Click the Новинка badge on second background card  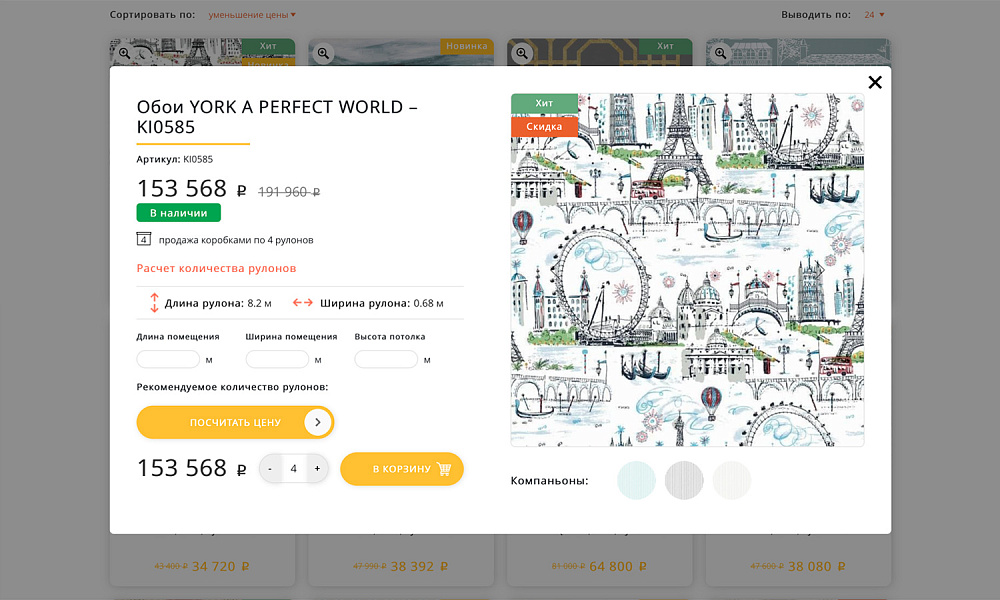pyautogui.click(x=467, y=46)
